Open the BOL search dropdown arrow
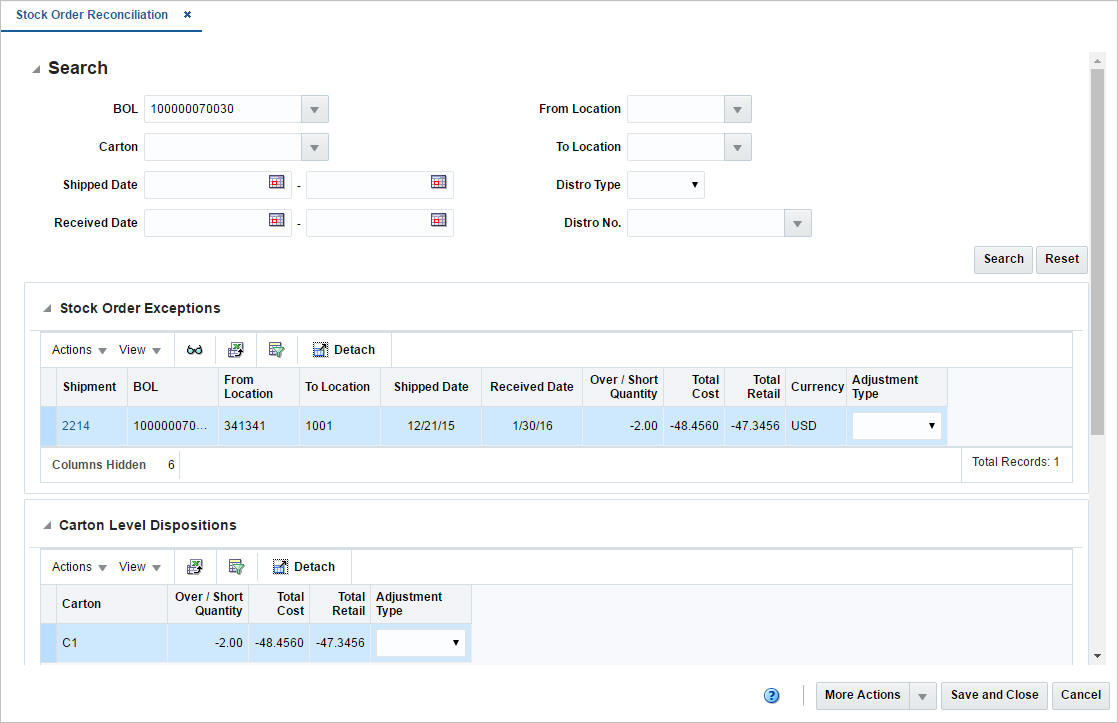Screen dimensions: 1118x723 click(x=313, y=109)
